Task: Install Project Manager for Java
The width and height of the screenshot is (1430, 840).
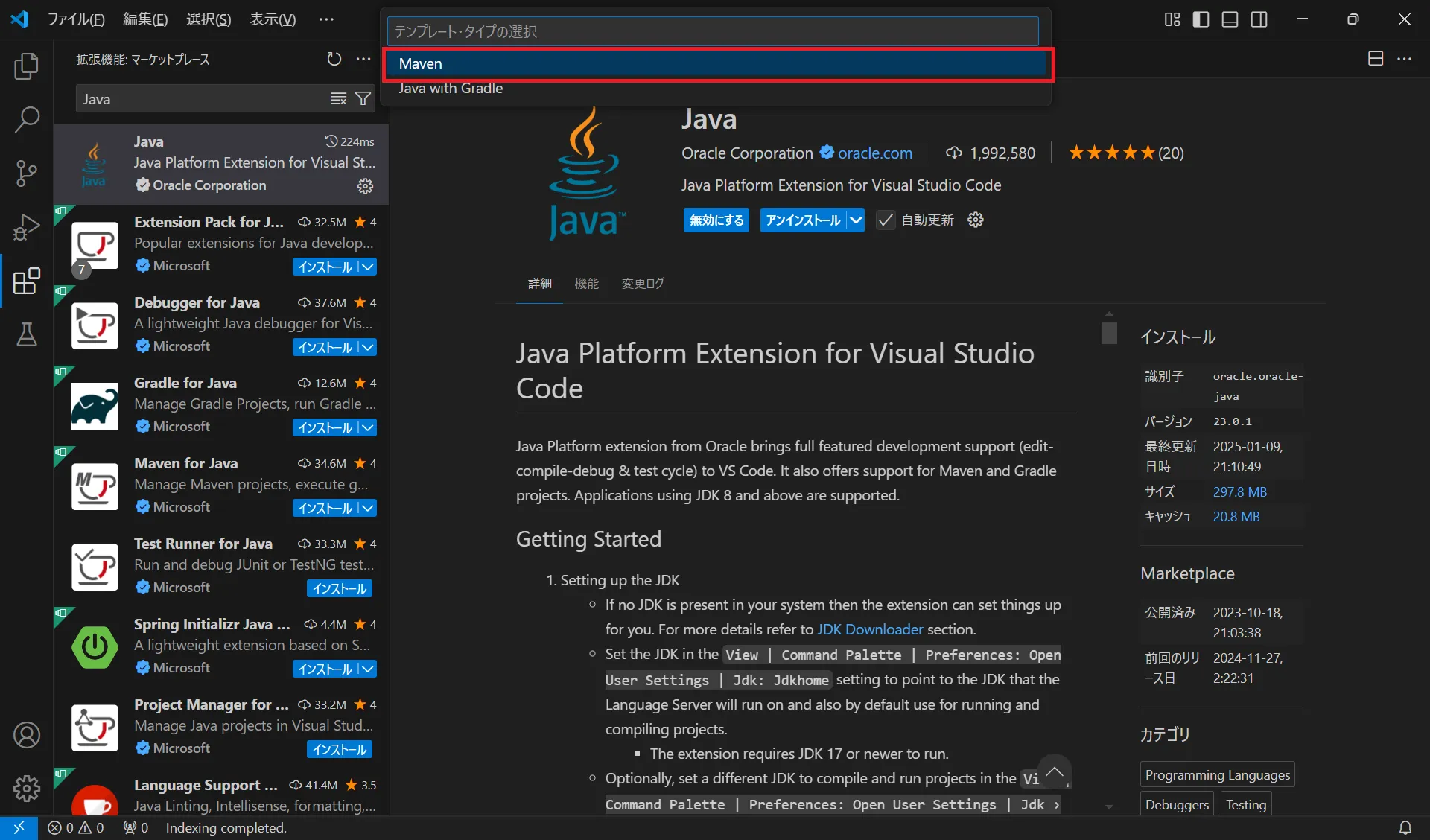Action: pyautogui.click(x=340, y=749)
